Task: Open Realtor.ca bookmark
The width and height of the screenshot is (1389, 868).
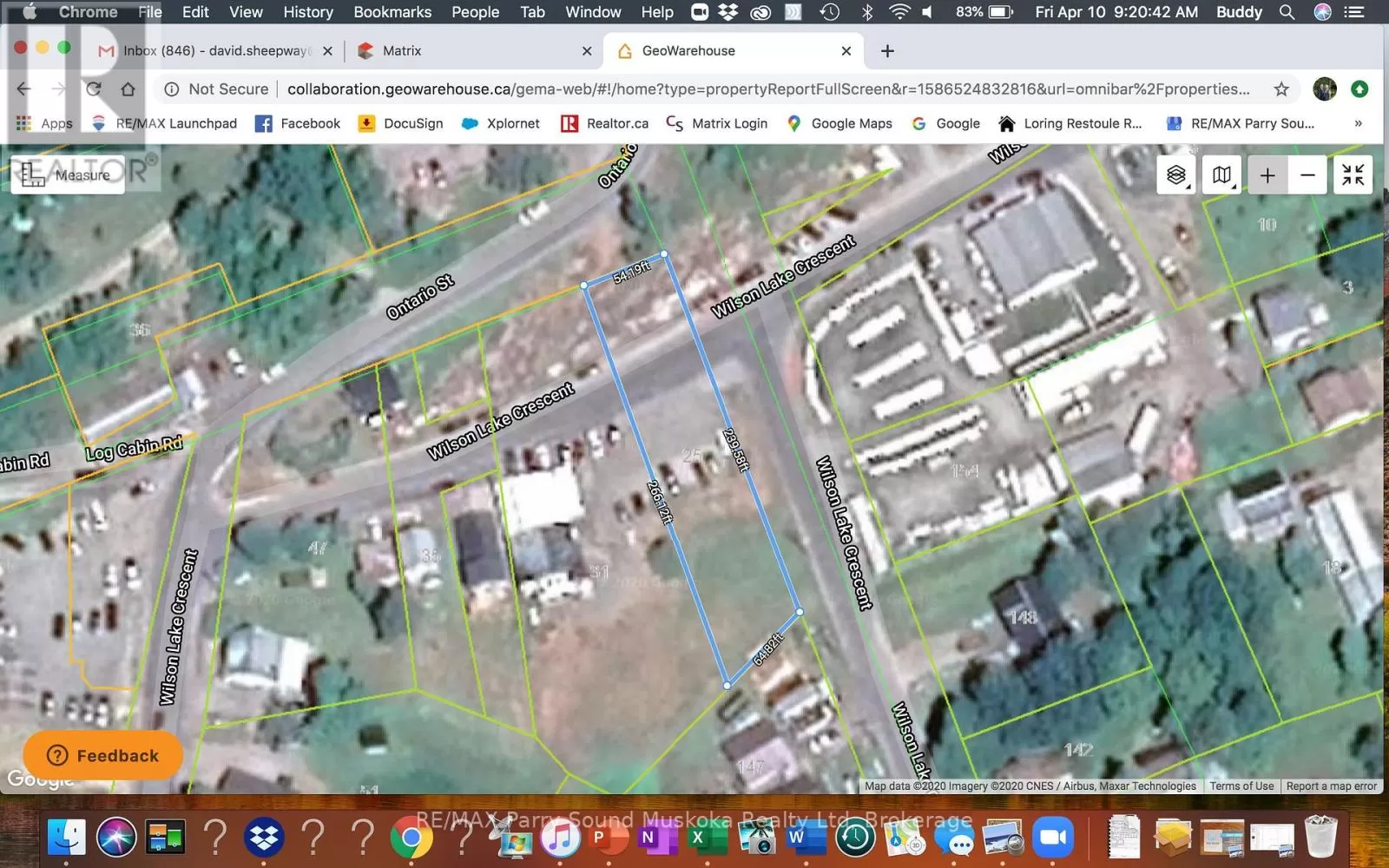Action: click(605, 123)
